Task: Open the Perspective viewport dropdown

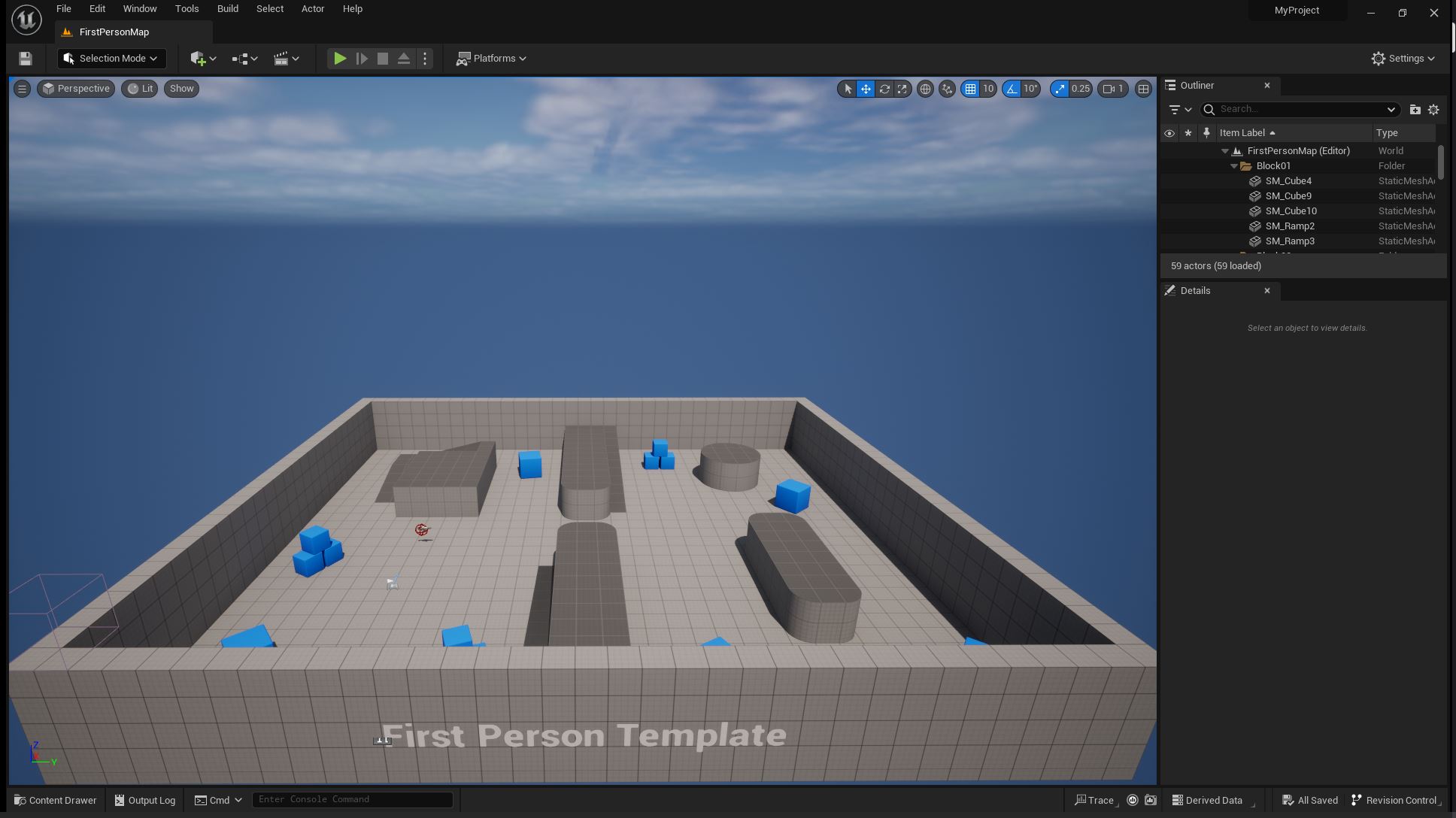Action: click(x=75, y=89)
